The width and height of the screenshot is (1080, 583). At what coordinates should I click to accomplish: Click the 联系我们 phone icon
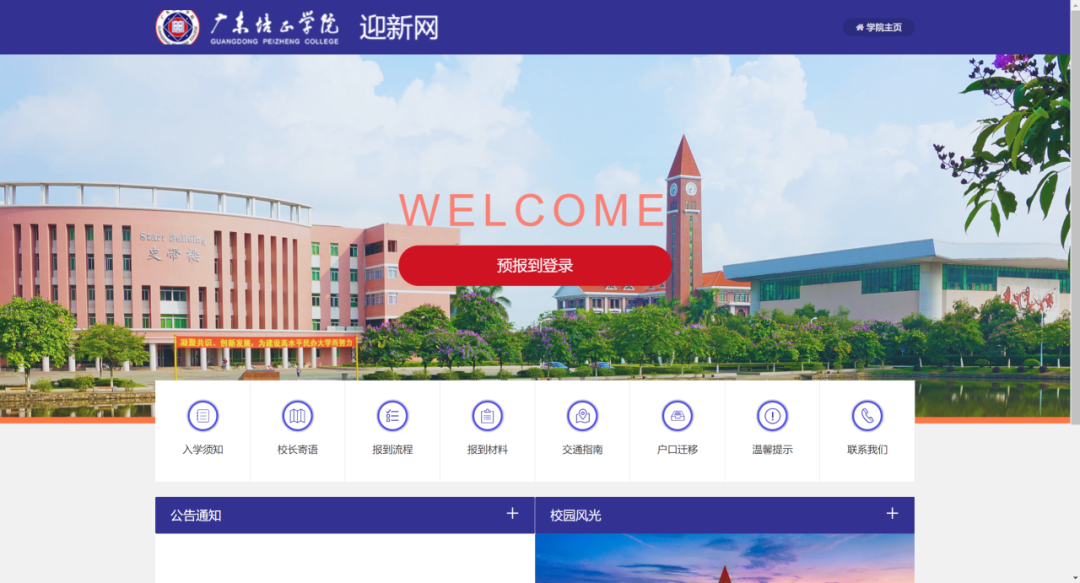click(866, 417)
